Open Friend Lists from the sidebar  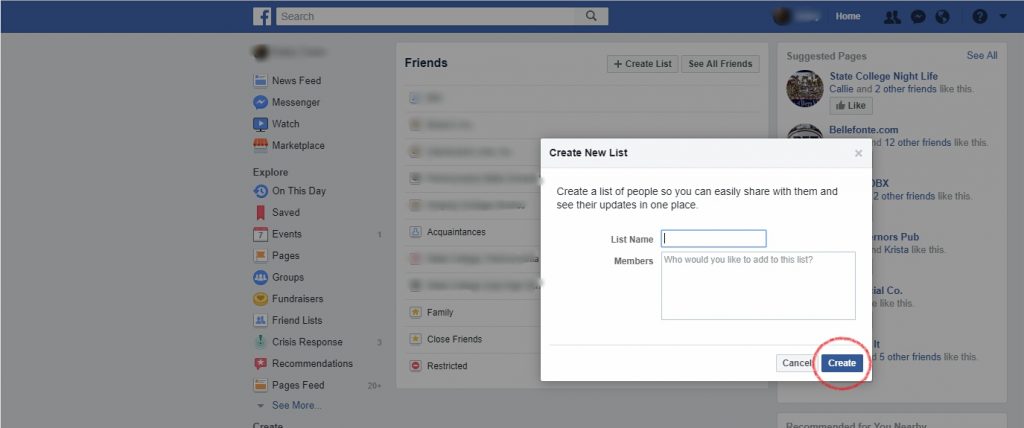pos(297,320)
